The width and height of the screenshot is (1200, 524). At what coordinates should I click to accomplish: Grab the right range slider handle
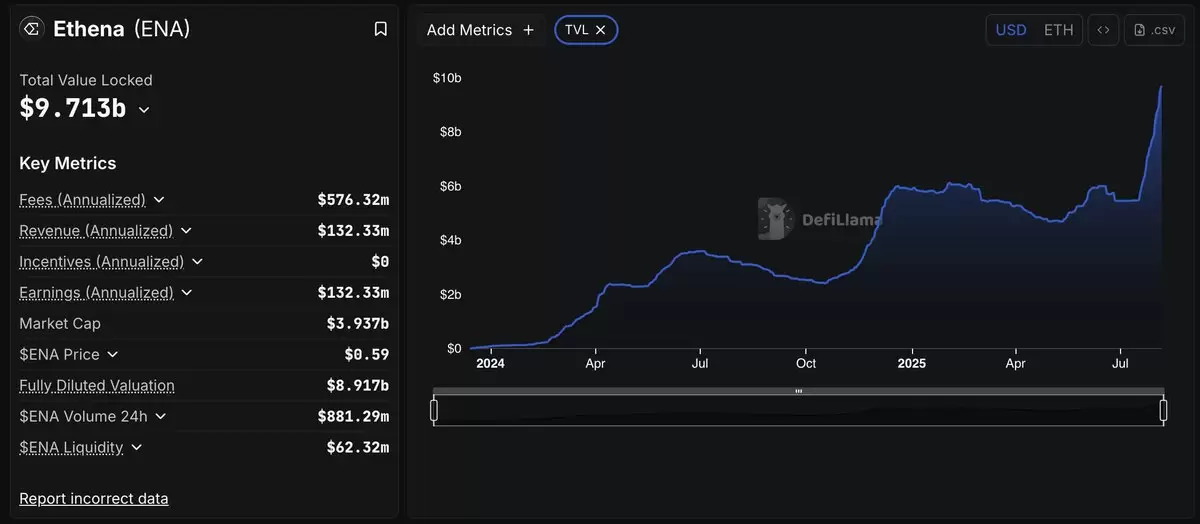pos(1164,410)
